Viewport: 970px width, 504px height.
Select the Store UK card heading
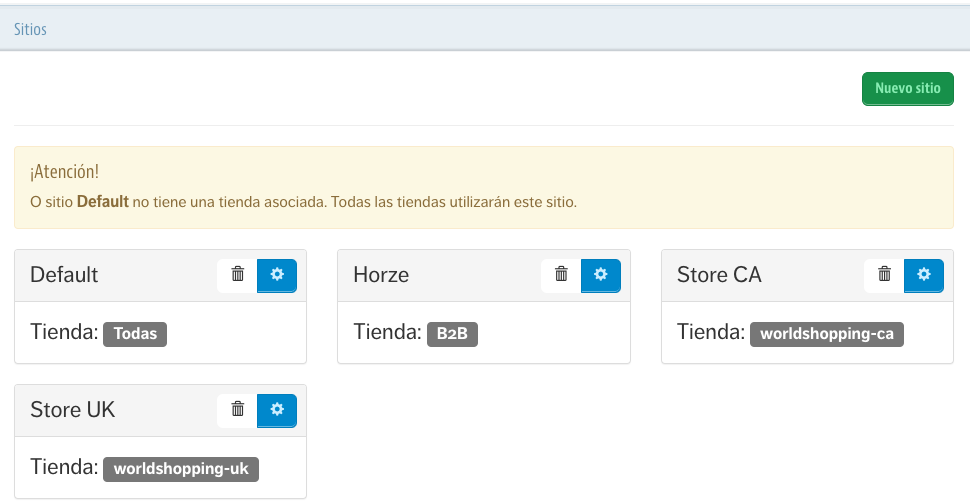73,410
